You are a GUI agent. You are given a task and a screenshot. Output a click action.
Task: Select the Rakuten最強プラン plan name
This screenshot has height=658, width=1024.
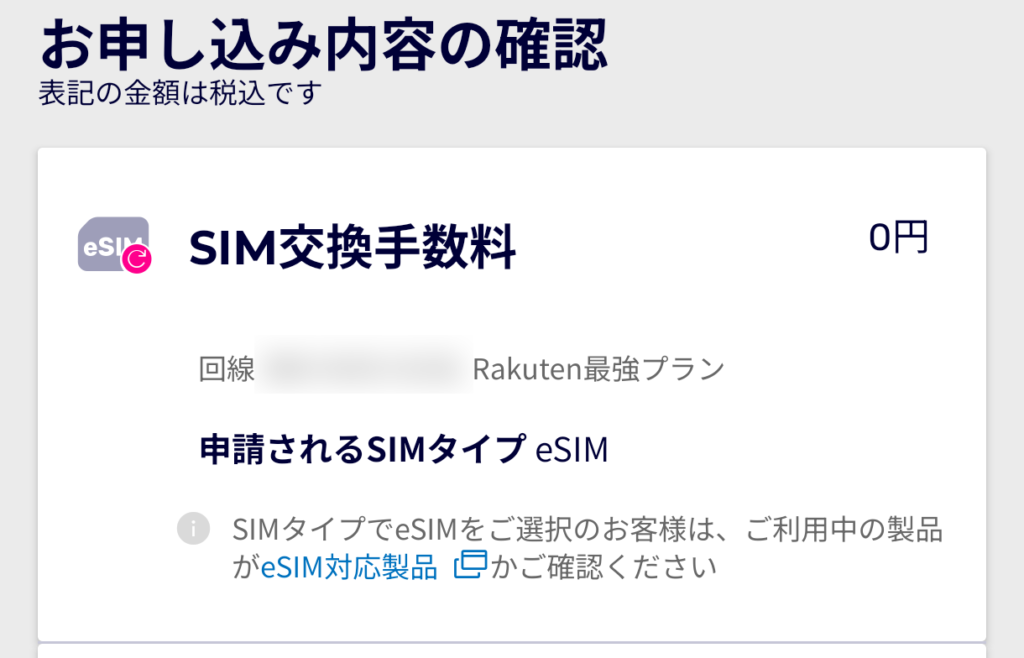[598, 369]
